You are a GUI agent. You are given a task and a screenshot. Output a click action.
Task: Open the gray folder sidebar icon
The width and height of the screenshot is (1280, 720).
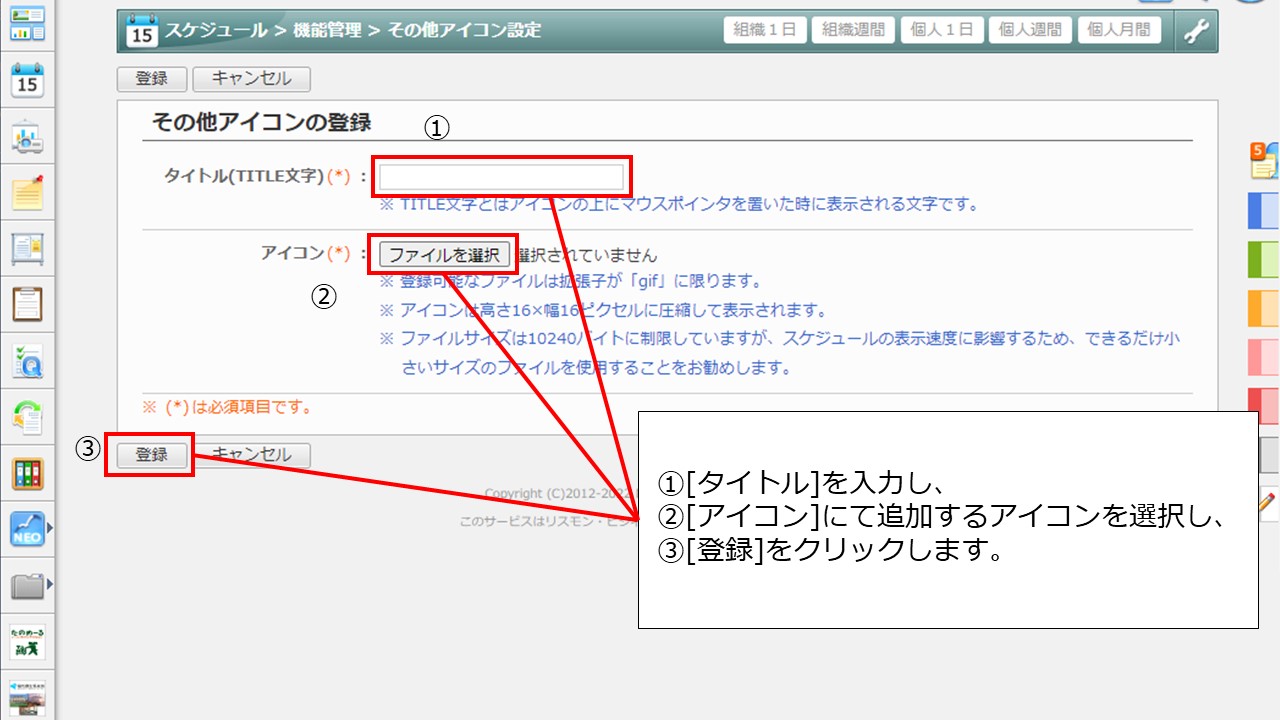(x=28, y=585)
